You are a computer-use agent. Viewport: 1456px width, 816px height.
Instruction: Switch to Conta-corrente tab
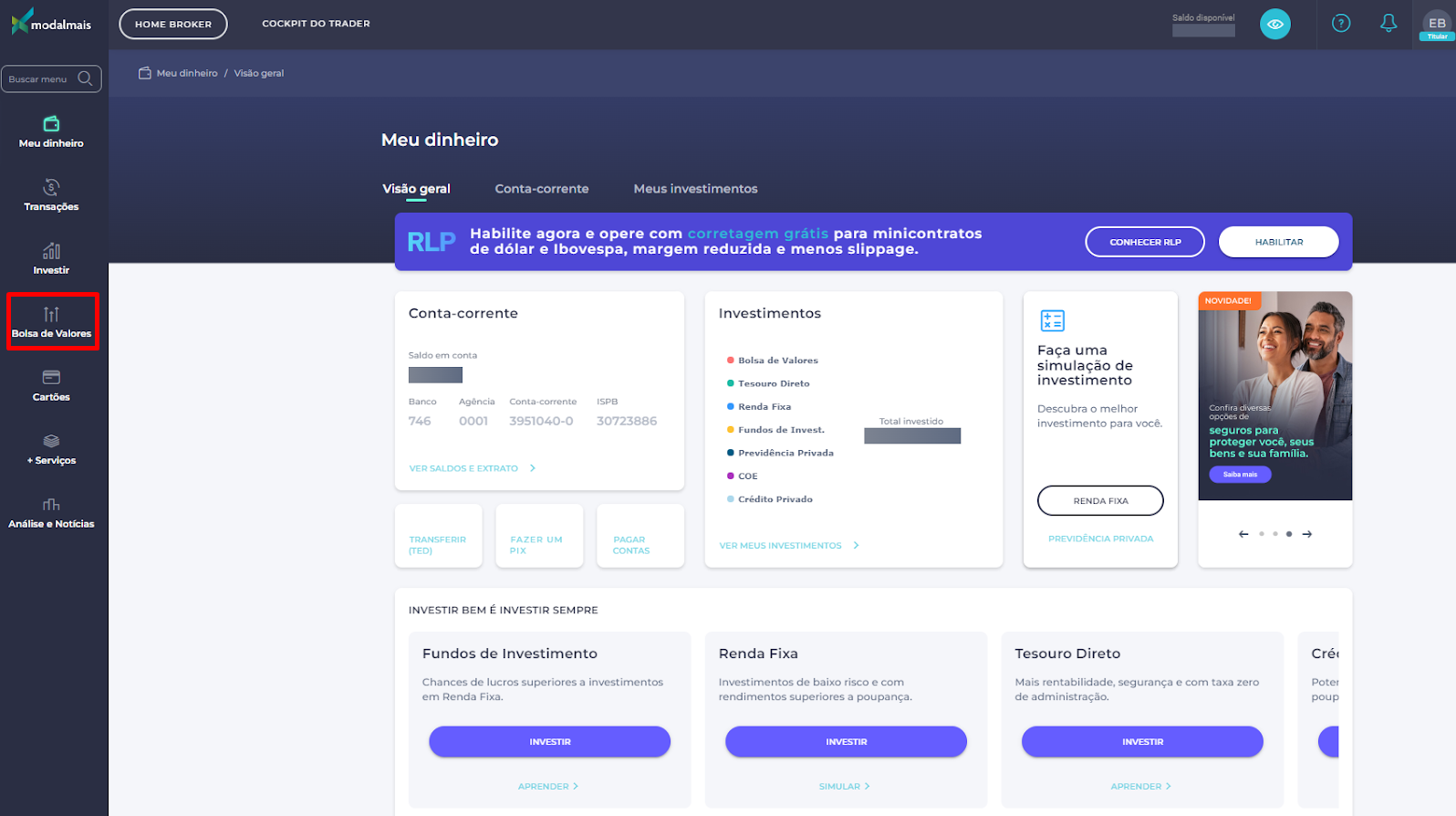(x=542, y=189)
